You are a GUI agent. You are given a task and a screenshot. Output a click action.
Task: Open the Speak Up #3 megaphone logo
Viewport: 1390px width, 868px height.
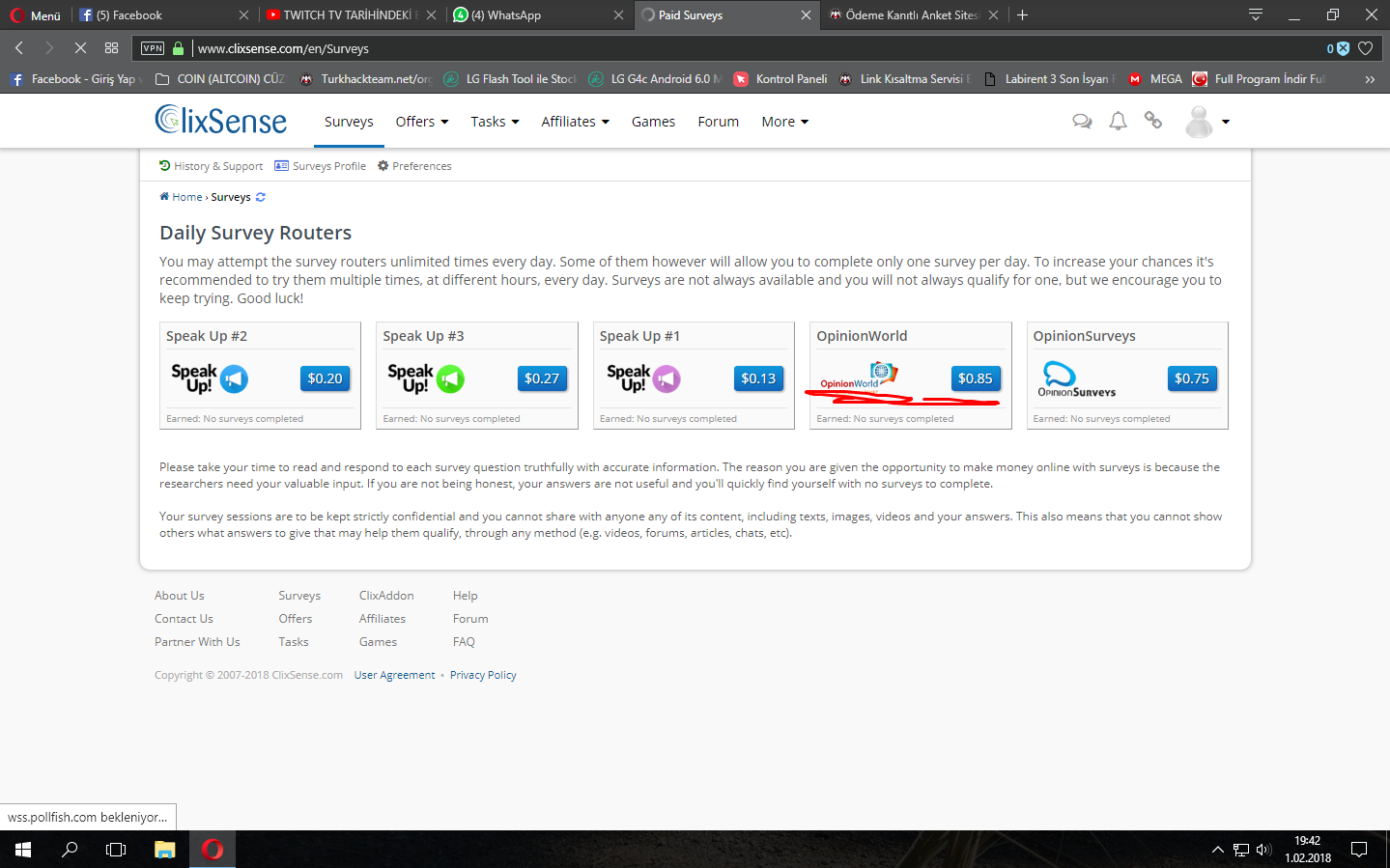426,378
